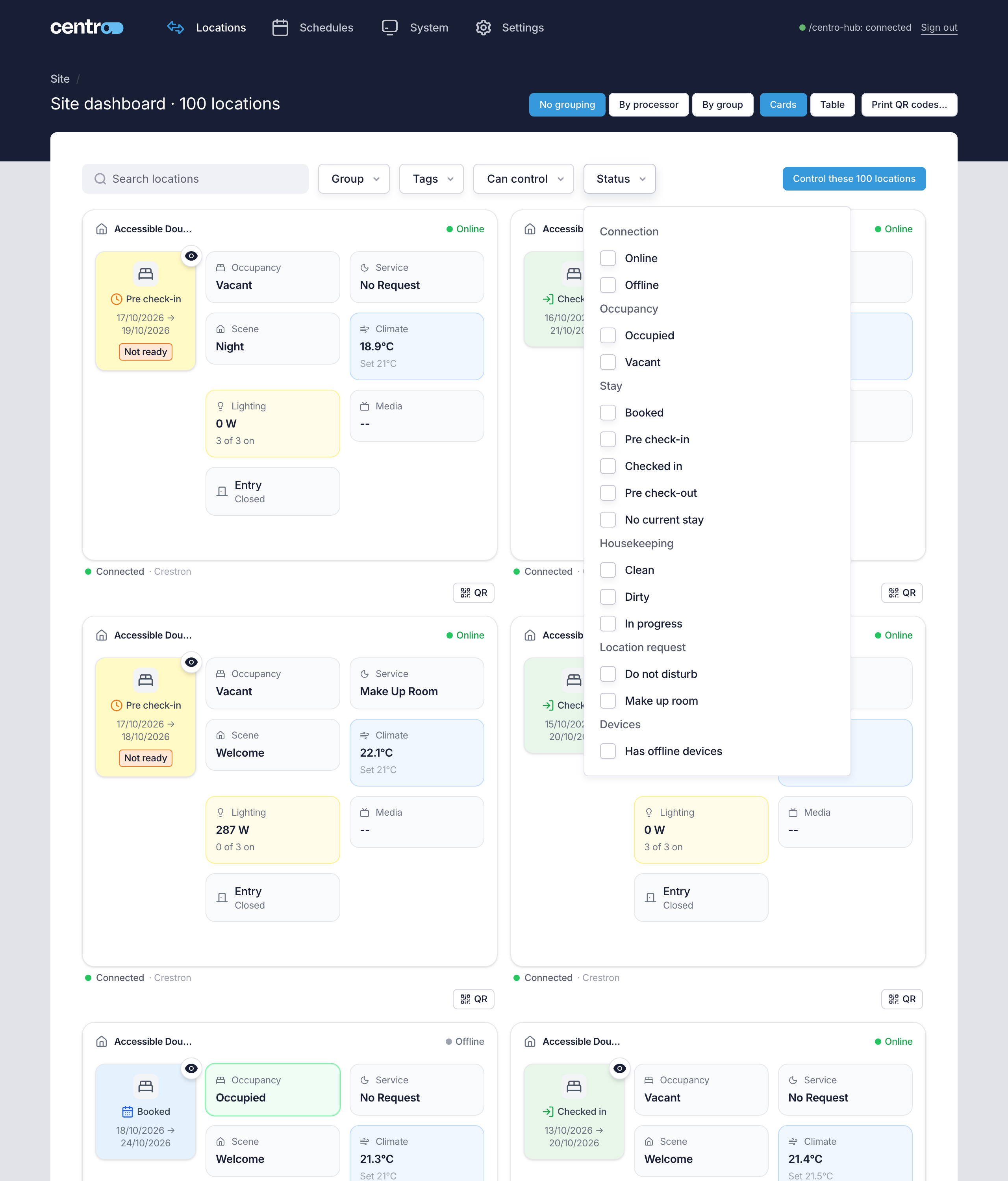Open the Group dropdown
The image size is (1008, 1181).
pyautogui.click(x=354, y=179)
